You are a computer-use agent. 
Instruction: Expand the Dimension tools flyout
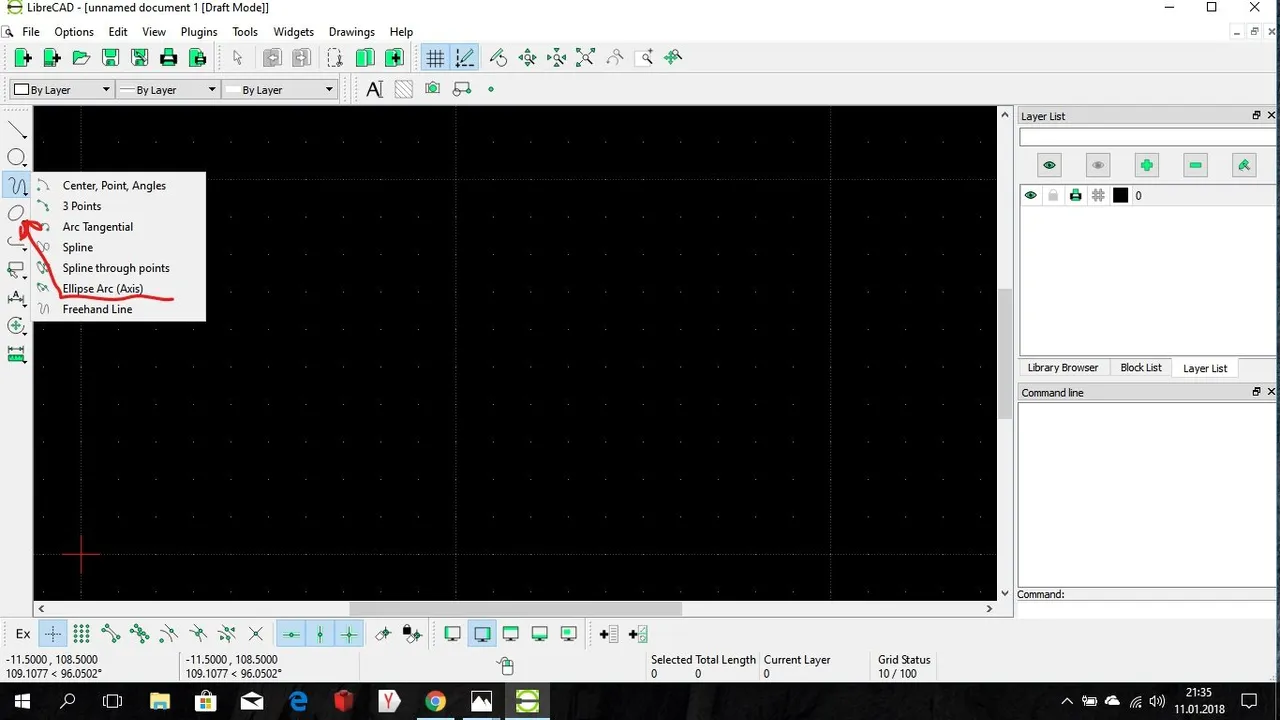17,298
